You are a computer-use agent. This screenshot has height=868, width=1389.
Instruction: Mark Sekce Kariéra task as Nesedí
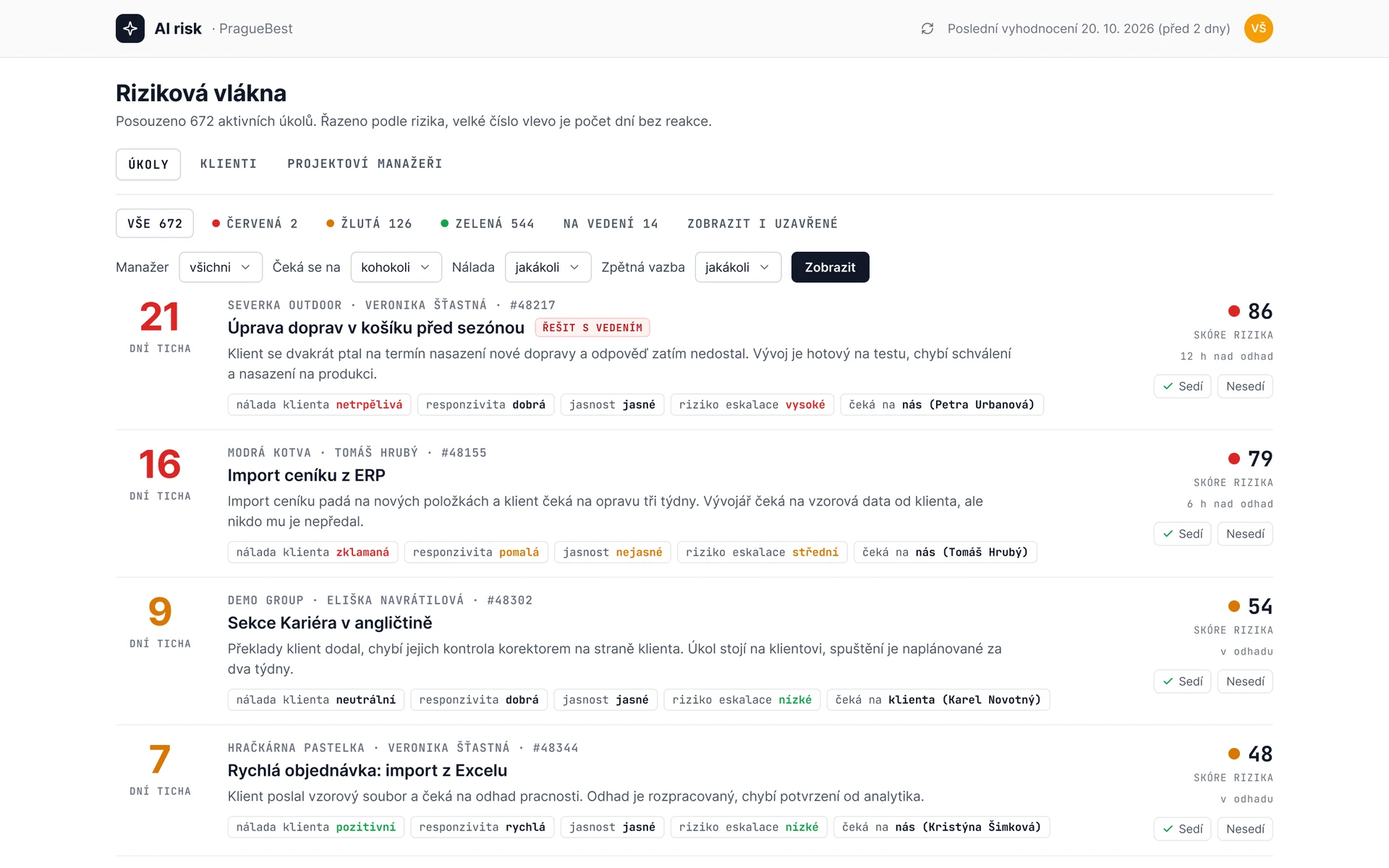(1245, 681)
